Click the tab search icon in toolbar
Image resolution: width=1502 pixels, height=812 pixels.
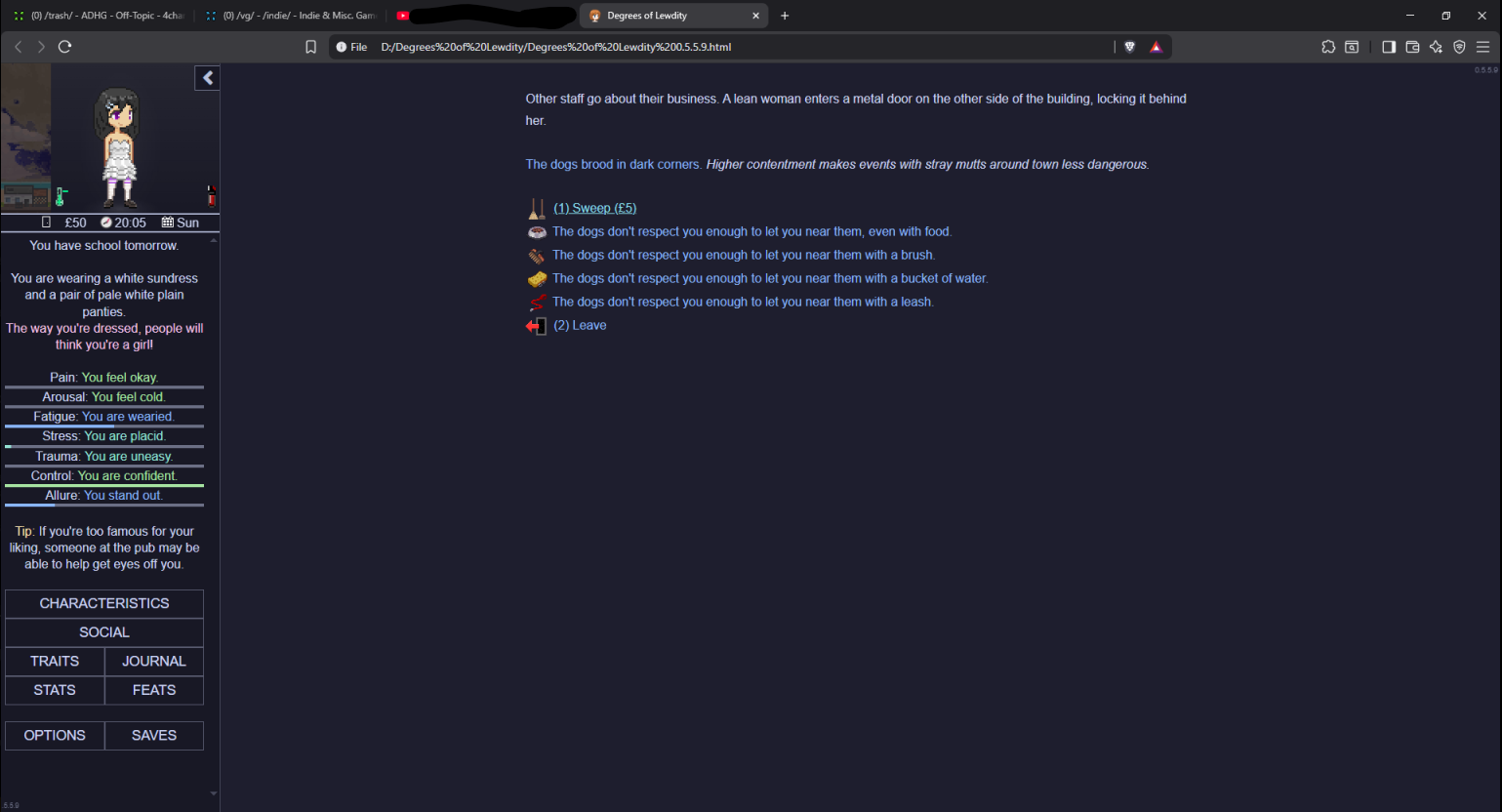point(1352,47)
